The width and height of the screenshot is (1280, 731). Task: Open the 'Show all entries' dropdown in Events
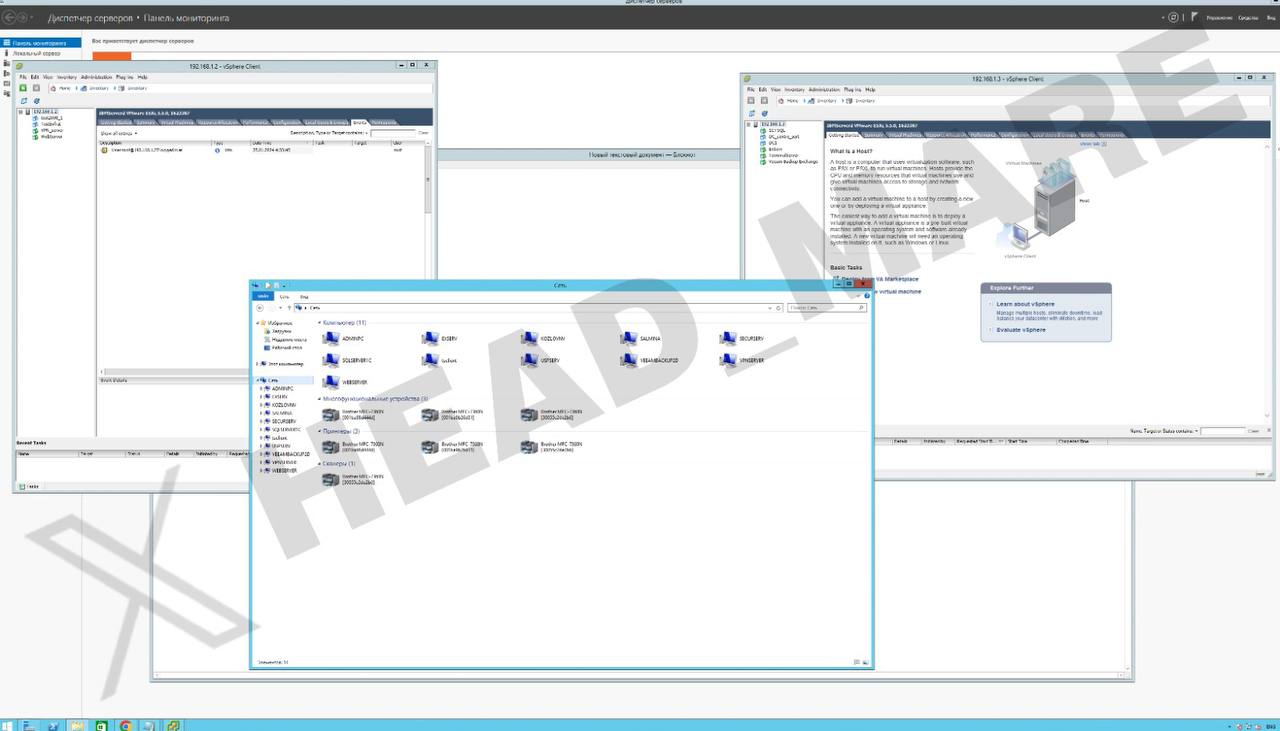tap(119, 132)
